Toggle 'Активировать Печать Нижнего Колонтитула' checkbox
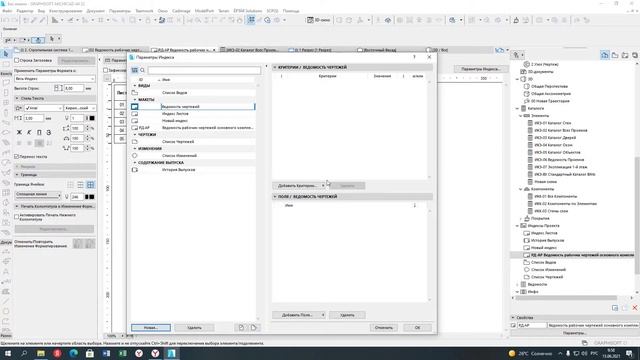This screenshot has width=640, height=360. coord(17,217)
